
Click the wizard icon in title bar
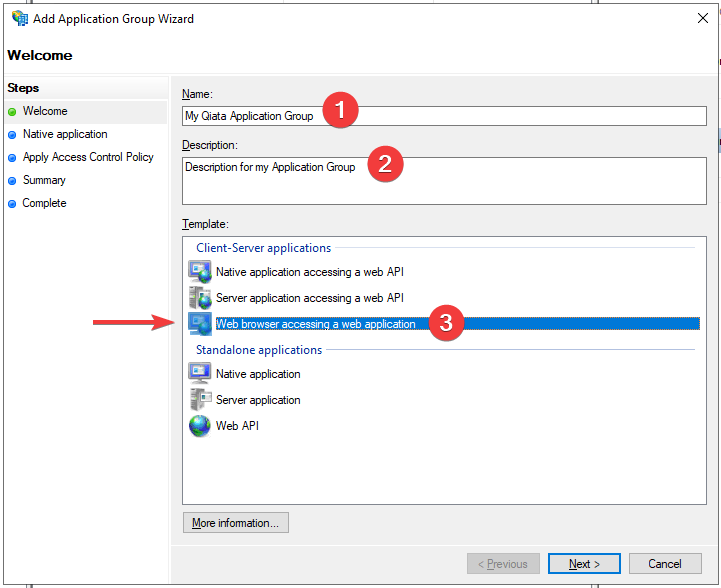19,18
